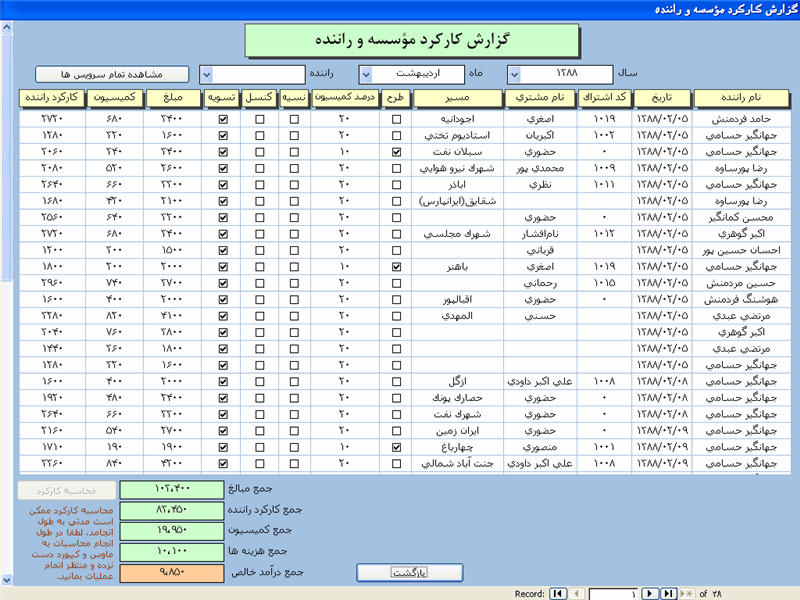Click the منصوري customer cell

pyautogui.click(x=540, y=447)
